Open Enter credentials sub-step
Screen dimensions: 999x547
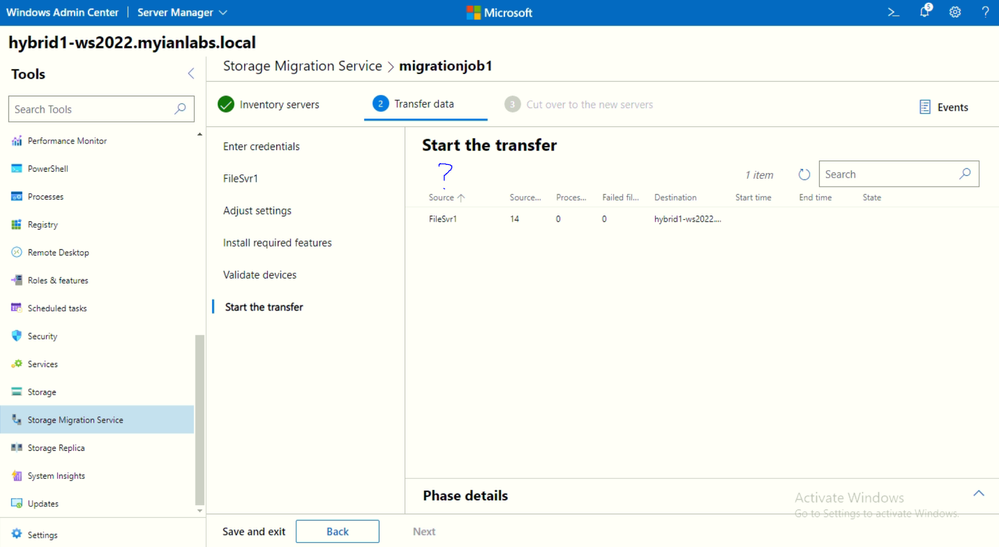click(261, 146)
